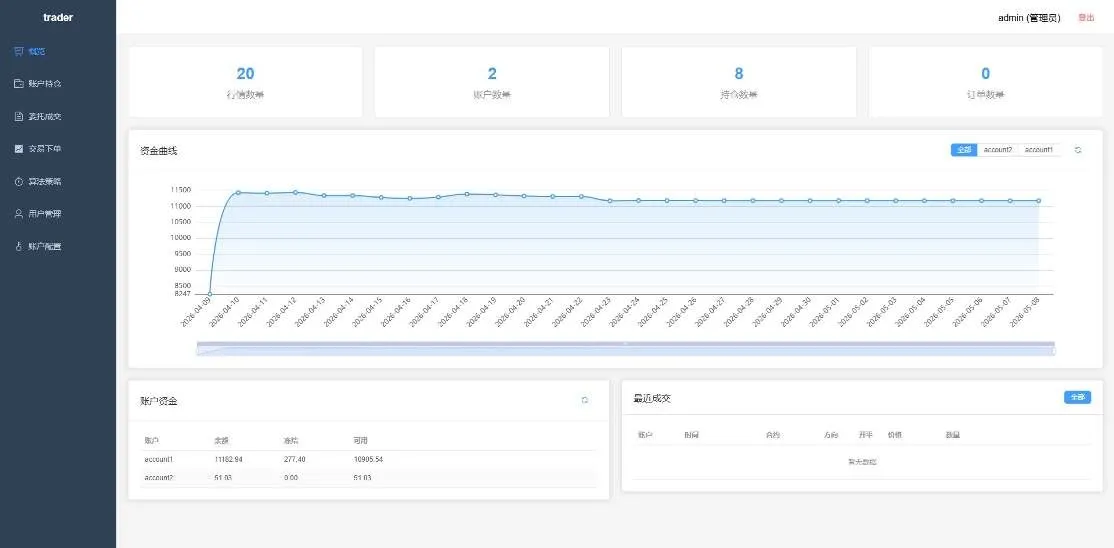The image size is (1114, 548).
Task: Click the 时间 column header in 最近成交
Action: coord(691,434)
